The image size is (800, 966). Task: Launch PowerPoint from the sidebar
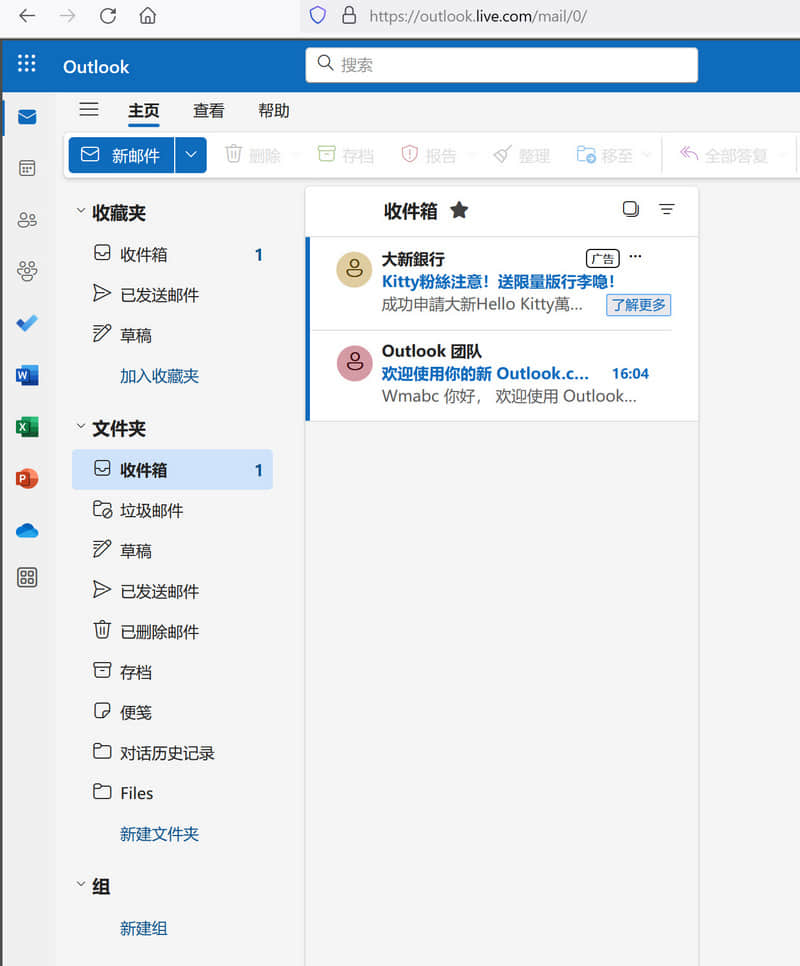(27, 478)
